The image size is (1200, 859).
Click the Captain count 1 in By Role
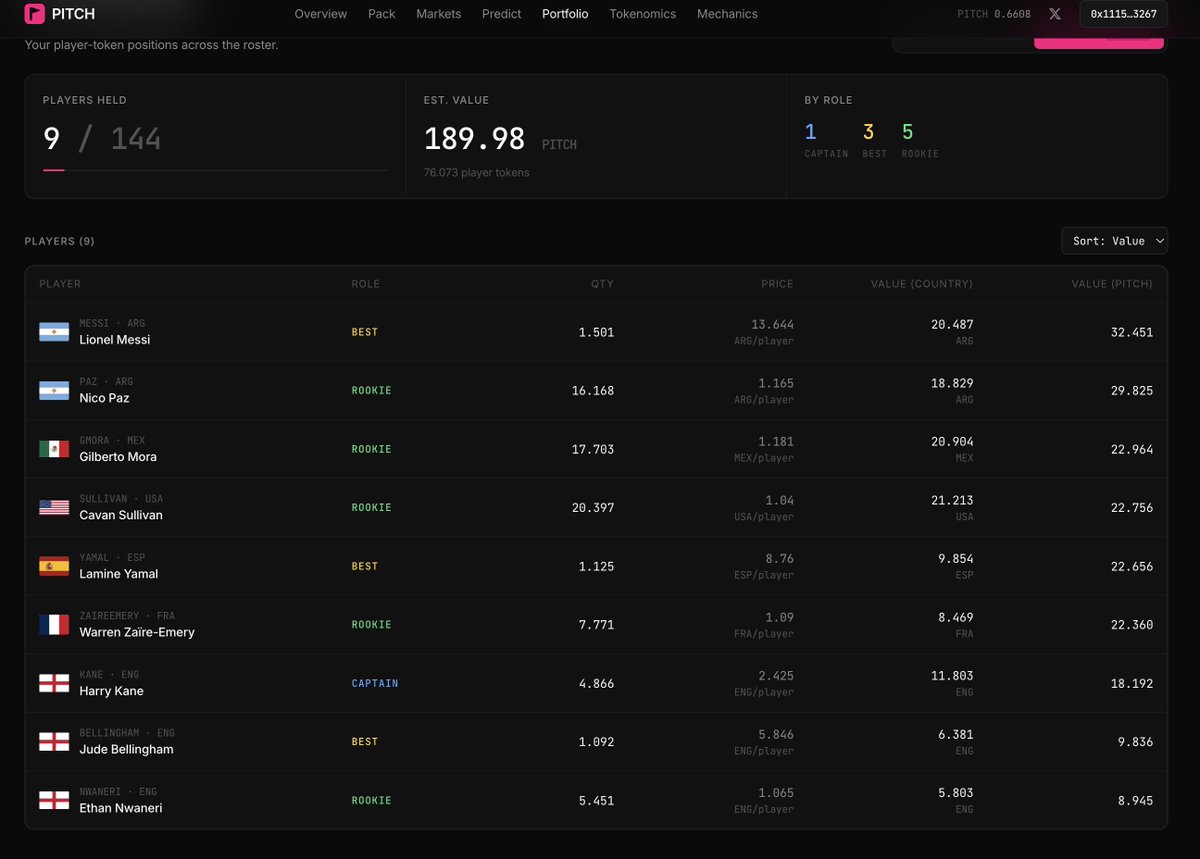(x=810, y=132)
